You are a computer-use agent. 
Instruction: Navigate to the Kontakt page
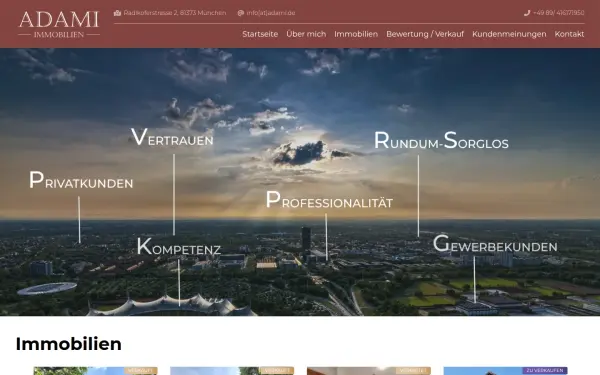(x=569, y=34)
